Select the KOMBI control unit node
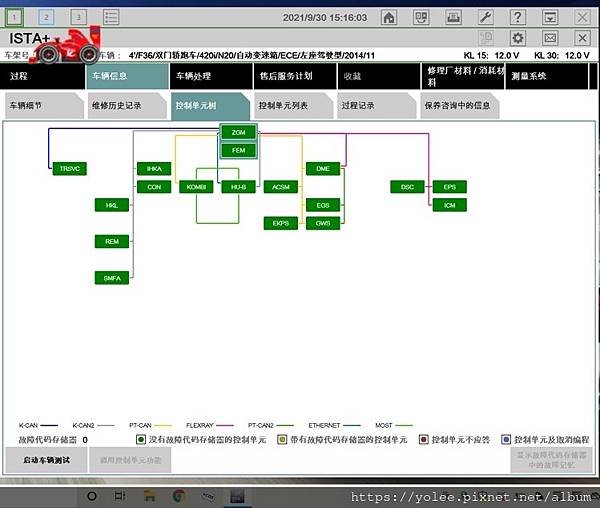Image resolution: width=600 pixels, height=508 pixels. point(196,187)
